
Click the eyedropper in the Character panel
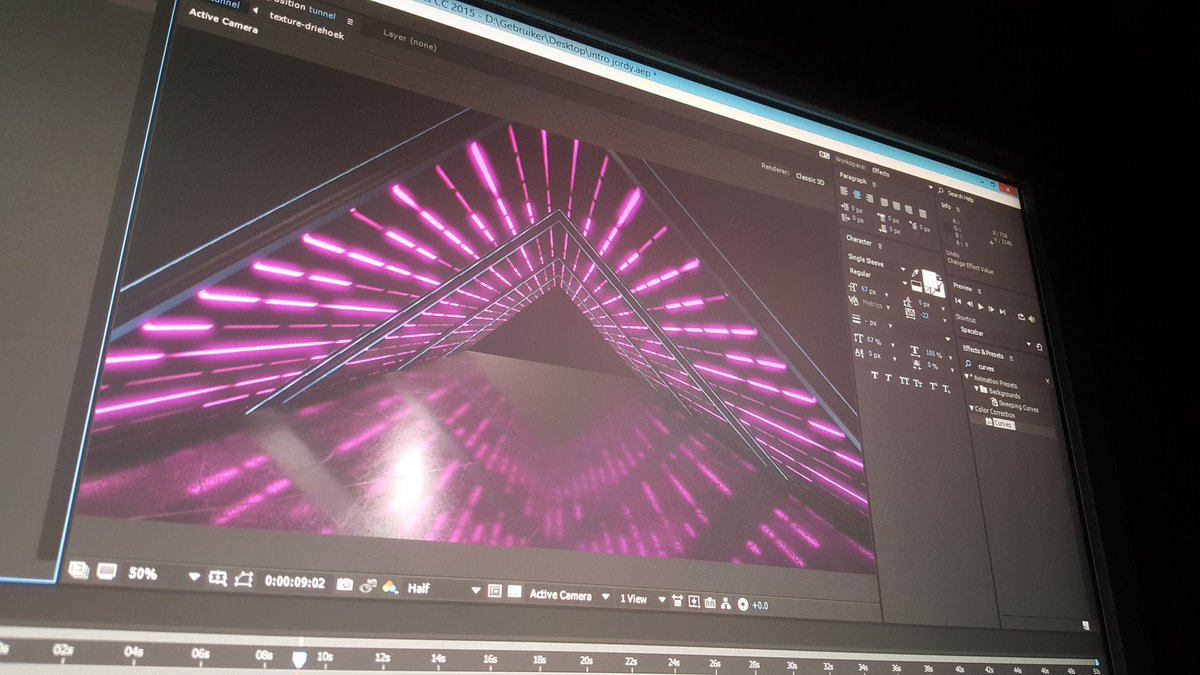pyautogui.click(x=914, y=271)
